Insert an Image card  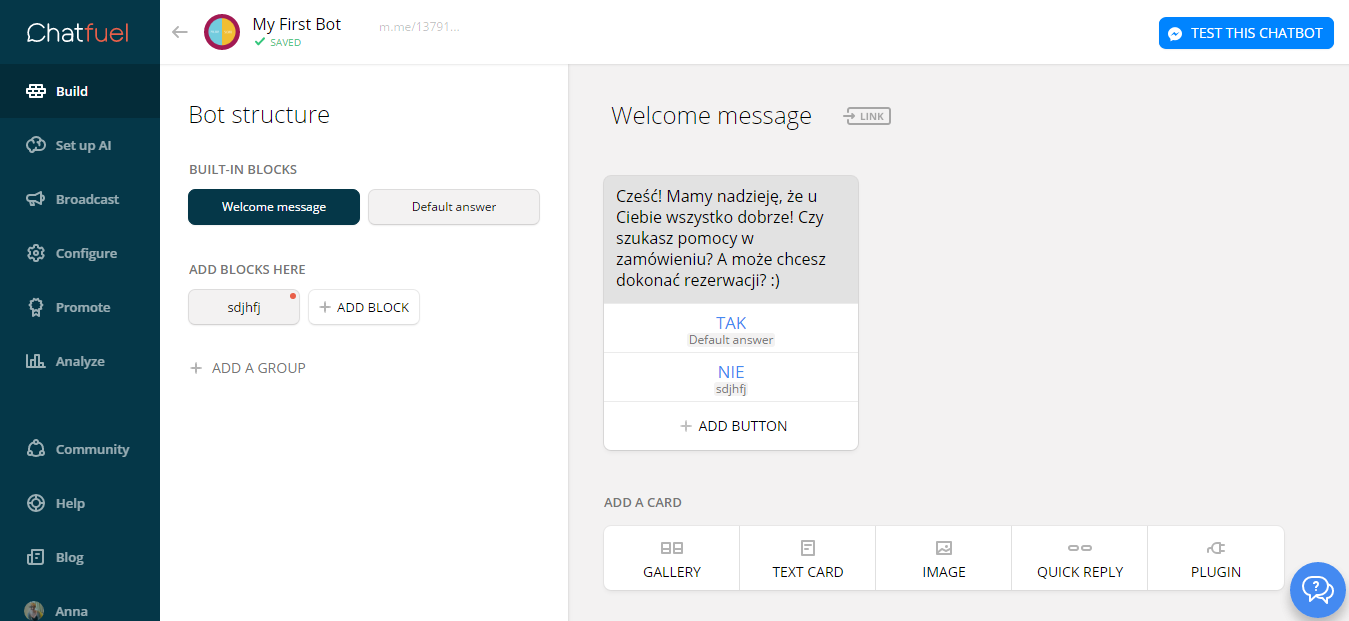point(944,559)
